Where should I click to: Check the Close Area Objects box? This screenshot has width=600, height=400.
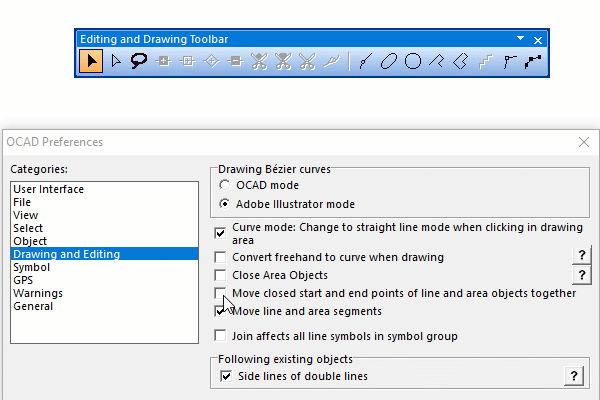tap(220, 275)
